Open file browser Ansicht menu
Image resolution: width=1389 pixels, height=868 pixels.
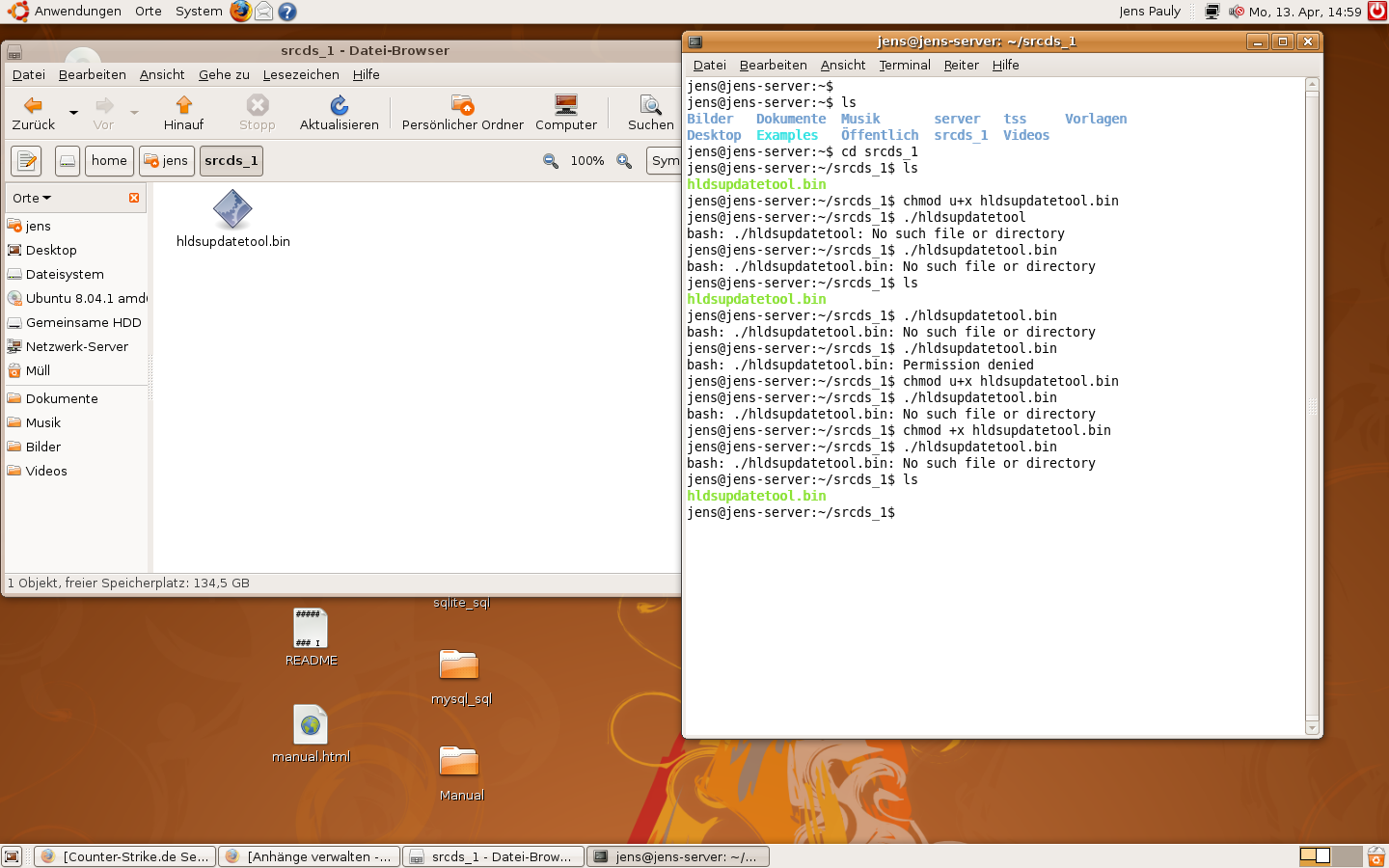pos(162,74)
